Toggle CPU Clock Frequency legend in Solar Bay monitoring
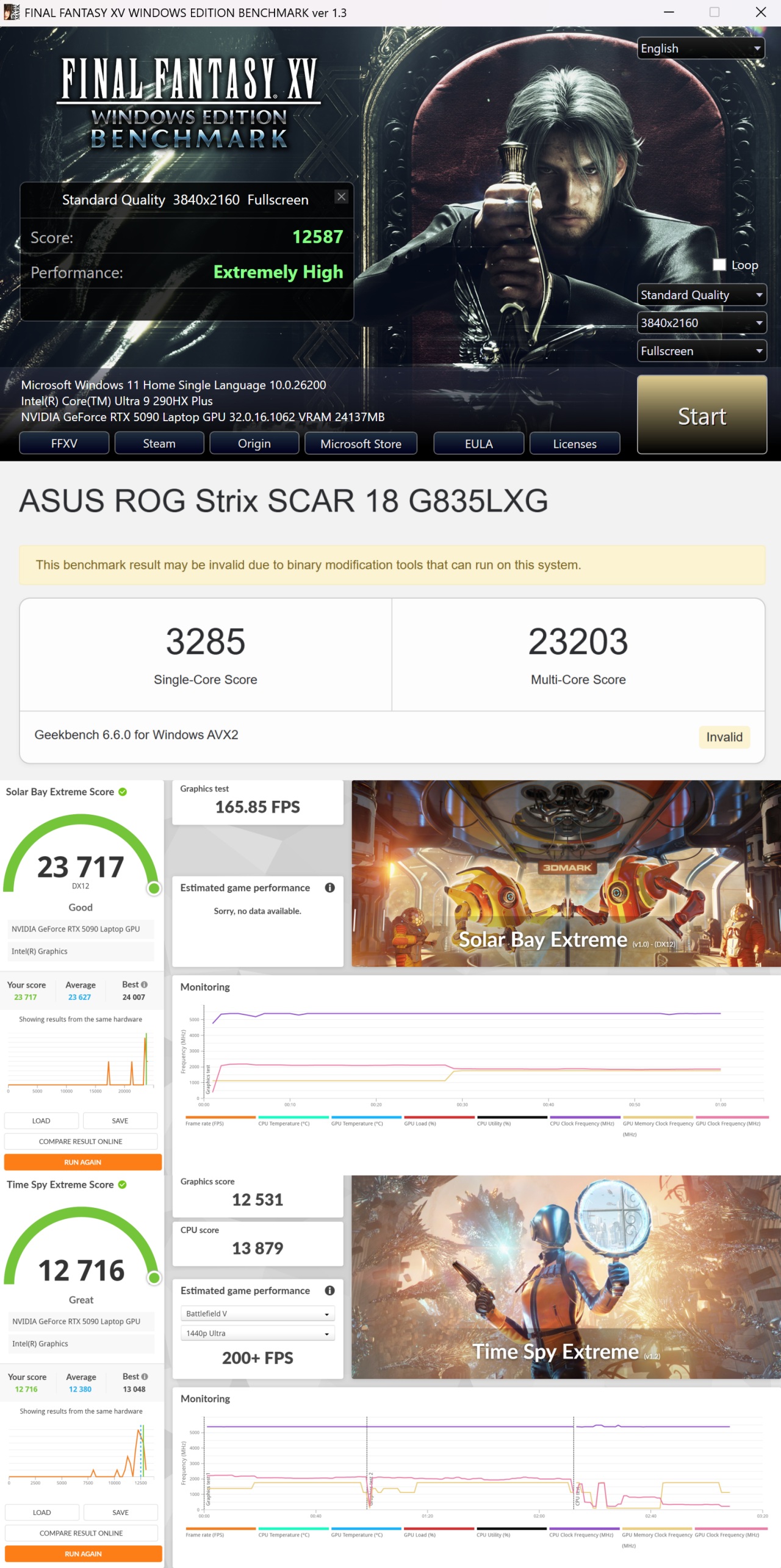This screenshot has width=781, height=1568. coord(585,1121)
